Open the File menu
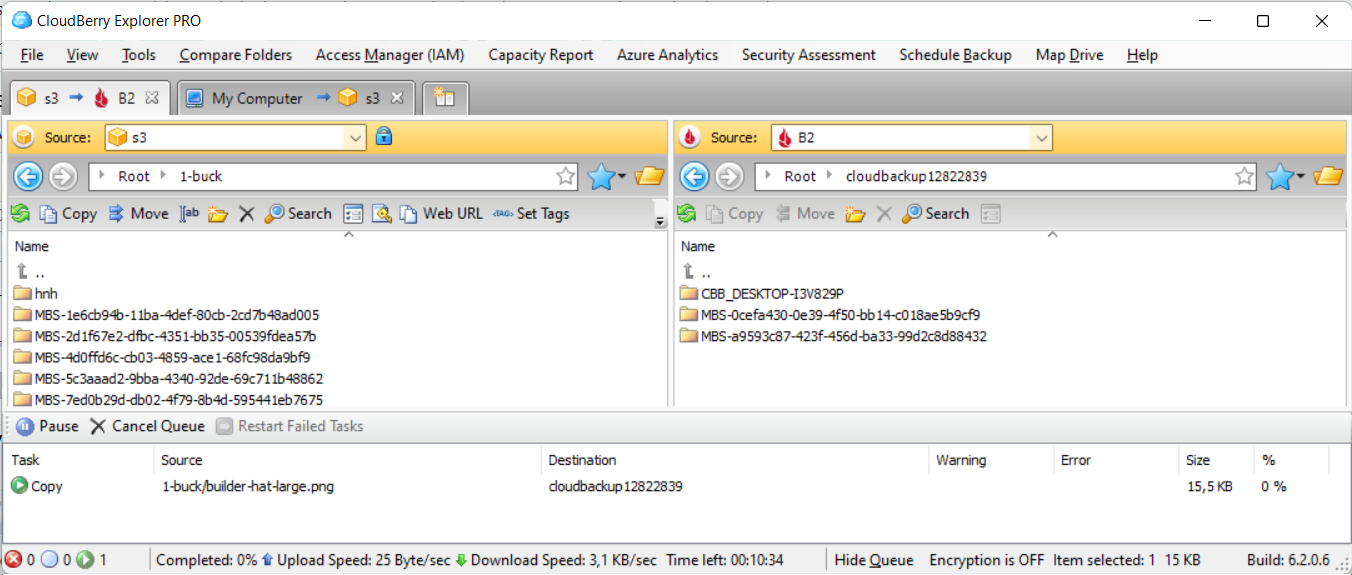1352x575 pixels. click(32, 55)
